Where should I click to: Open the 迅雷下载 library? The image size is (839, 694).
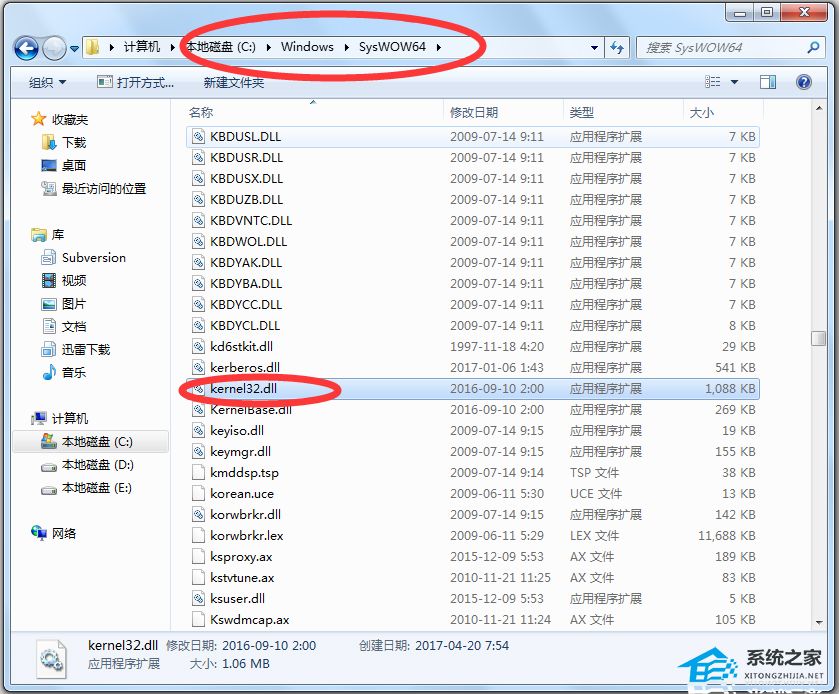pos(86,349)
